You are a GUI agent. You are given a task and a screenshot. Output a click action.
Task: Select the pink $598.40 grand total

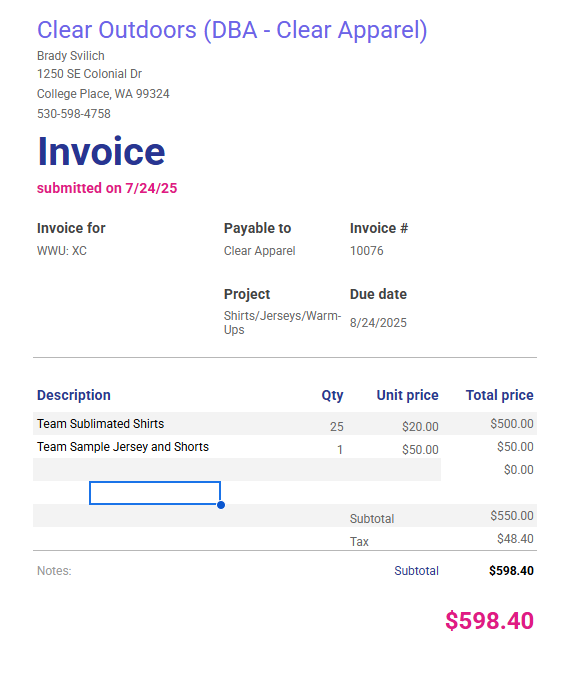pos(489,621)
